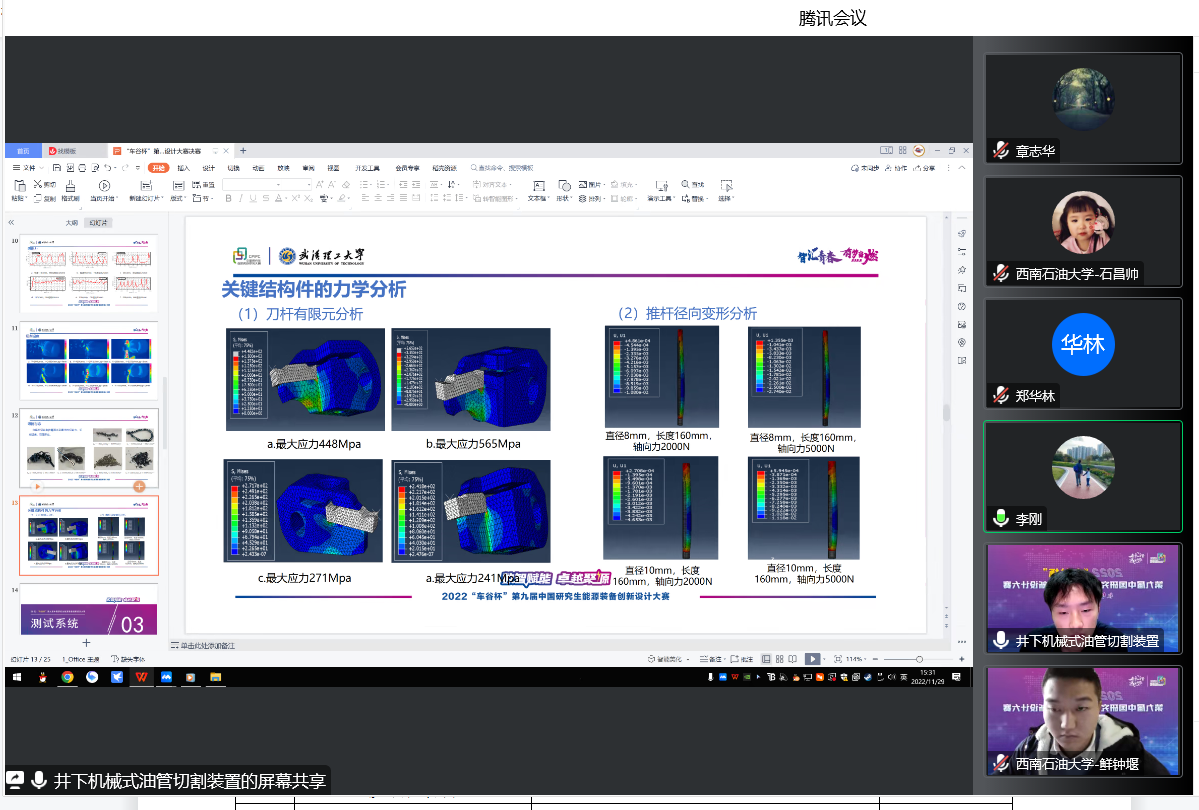1199x810 pixels.
Task: Toggle bold formatting in ribbon
Action: 227,198
